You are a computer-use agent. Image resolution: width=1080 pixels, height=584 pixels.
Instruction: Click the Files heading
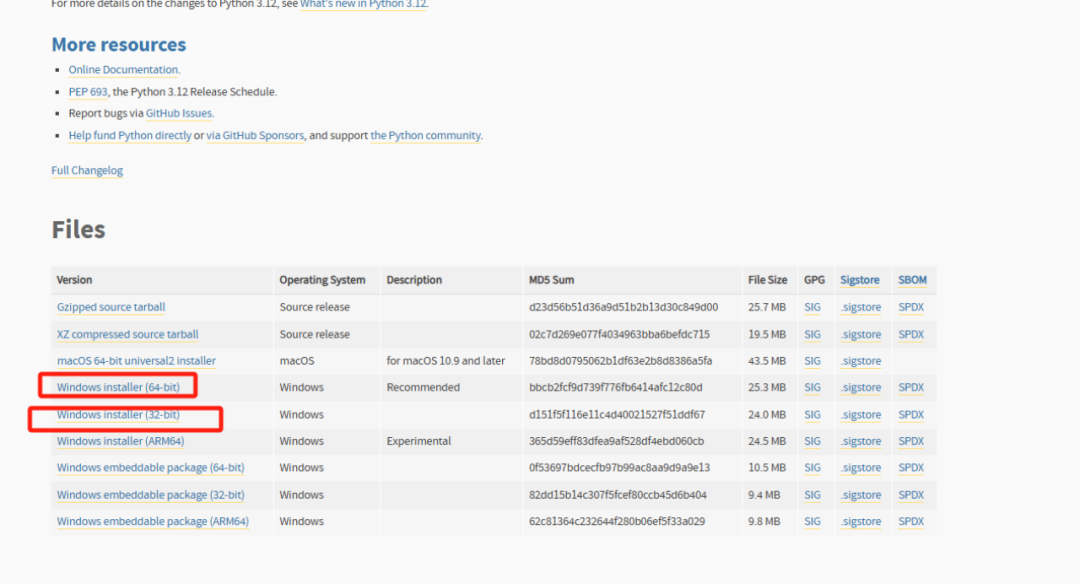(79, 229)
